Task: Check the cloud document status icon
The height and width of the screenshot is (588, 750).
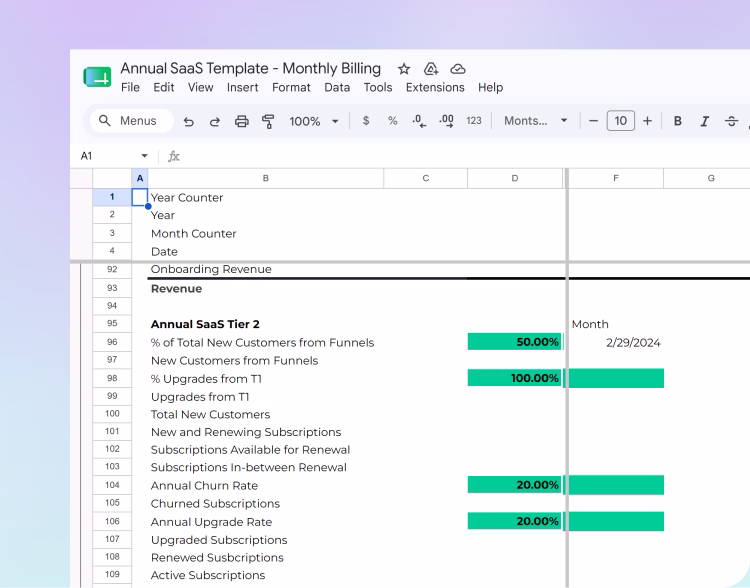Action: coord(458,69)
